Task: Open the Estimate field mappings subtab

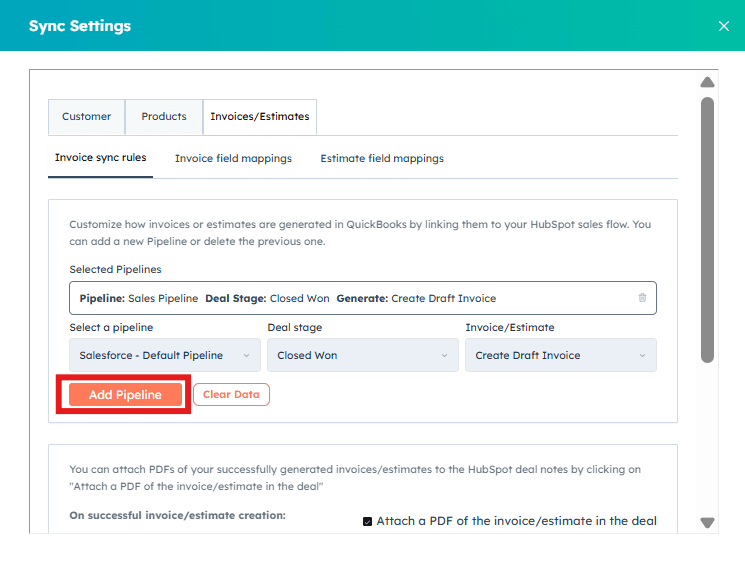Action: point(382,159)
